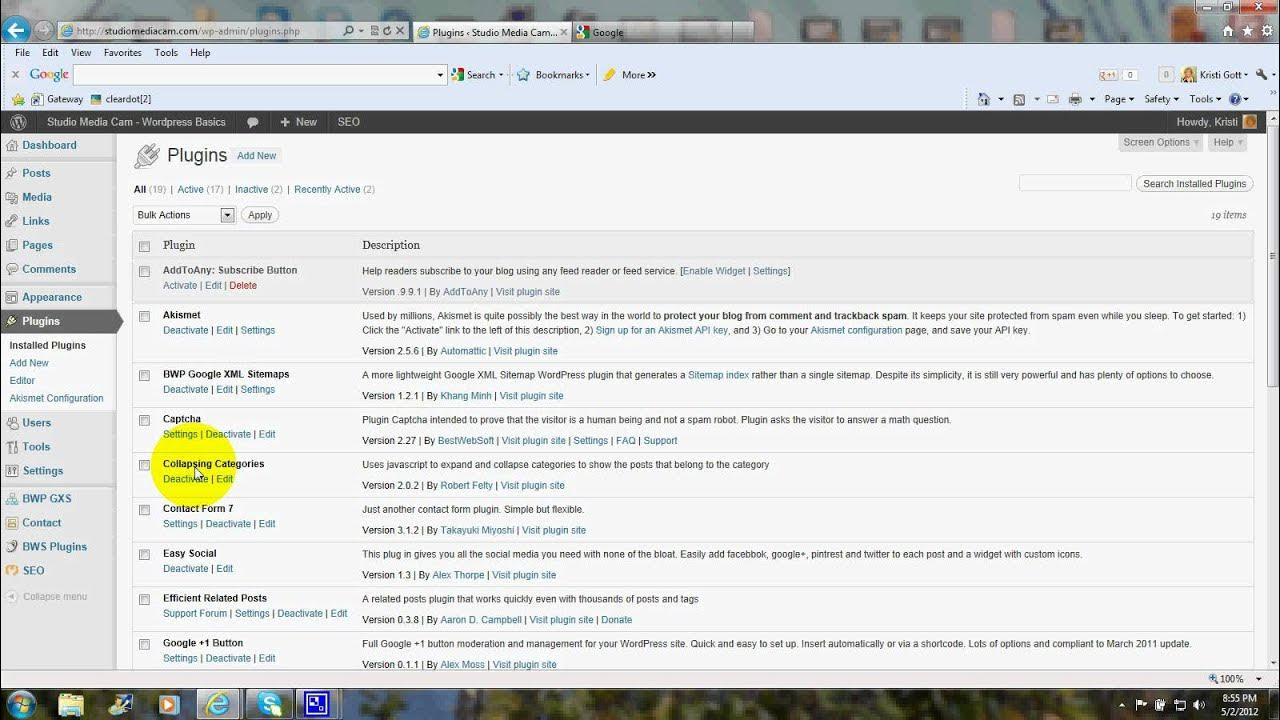This screenshot has height=720, width=1280.
Task: Click the Links chain icon in sidebar
Action: pos(12,221)
